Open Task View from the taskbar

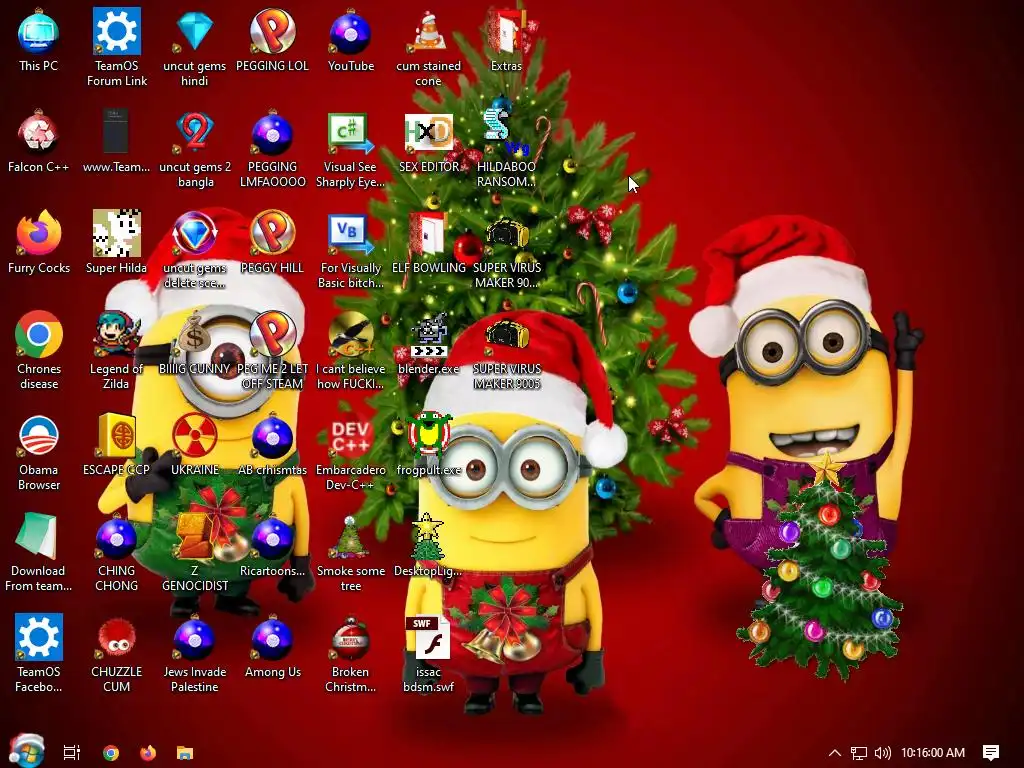pyautogui.click(x=72, y=753)
